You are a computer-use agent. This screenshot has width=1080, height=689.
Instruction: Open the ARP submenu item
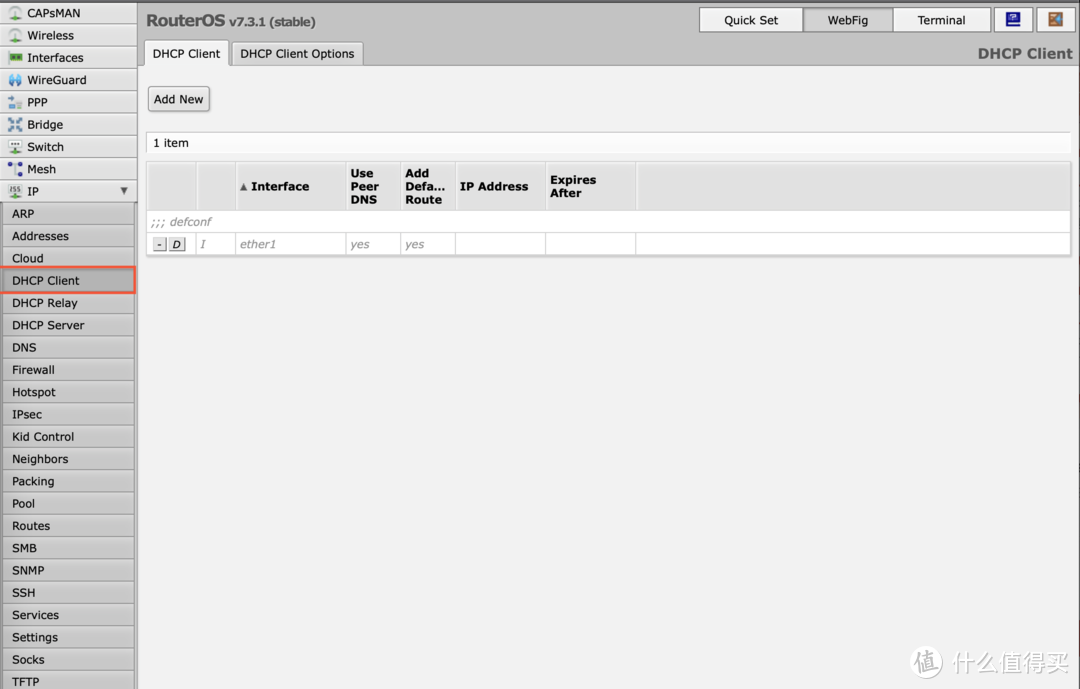(68, 214)
